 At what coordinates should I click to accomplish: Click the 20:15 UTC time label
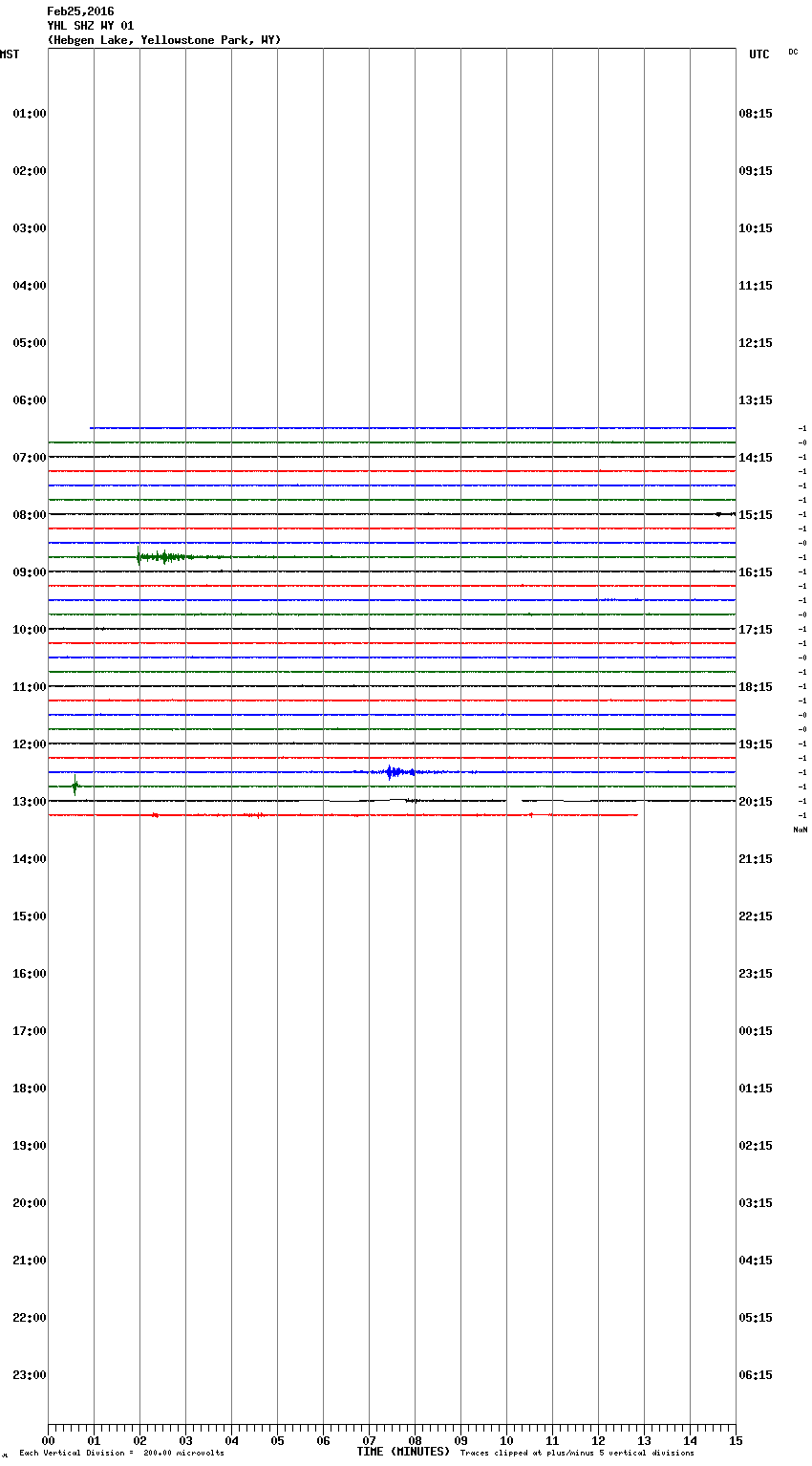[x=756, y=802]
